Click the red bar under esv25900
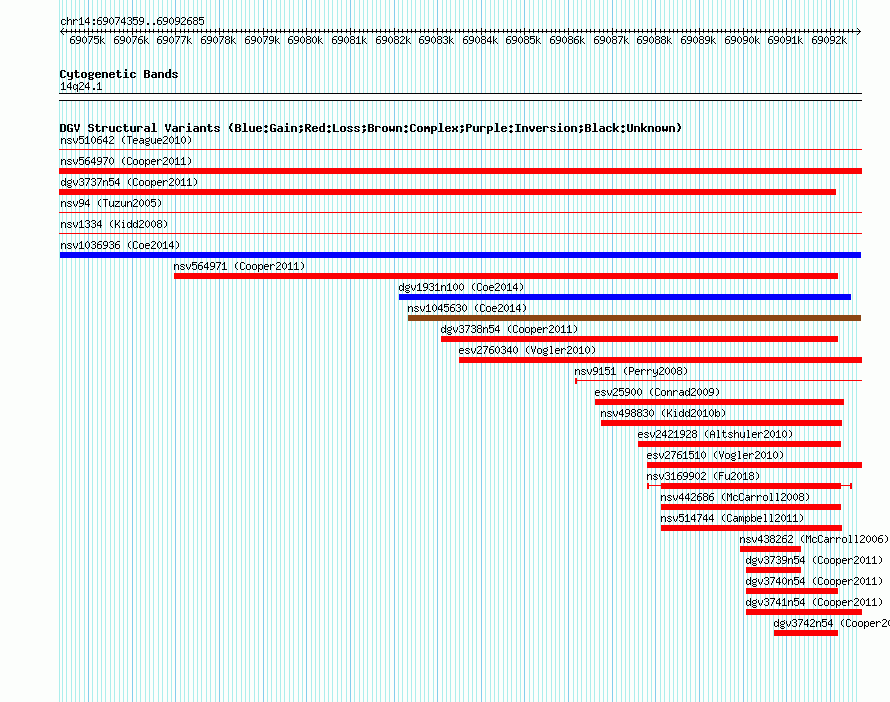 pyautogui.click(x=719, y=402)
